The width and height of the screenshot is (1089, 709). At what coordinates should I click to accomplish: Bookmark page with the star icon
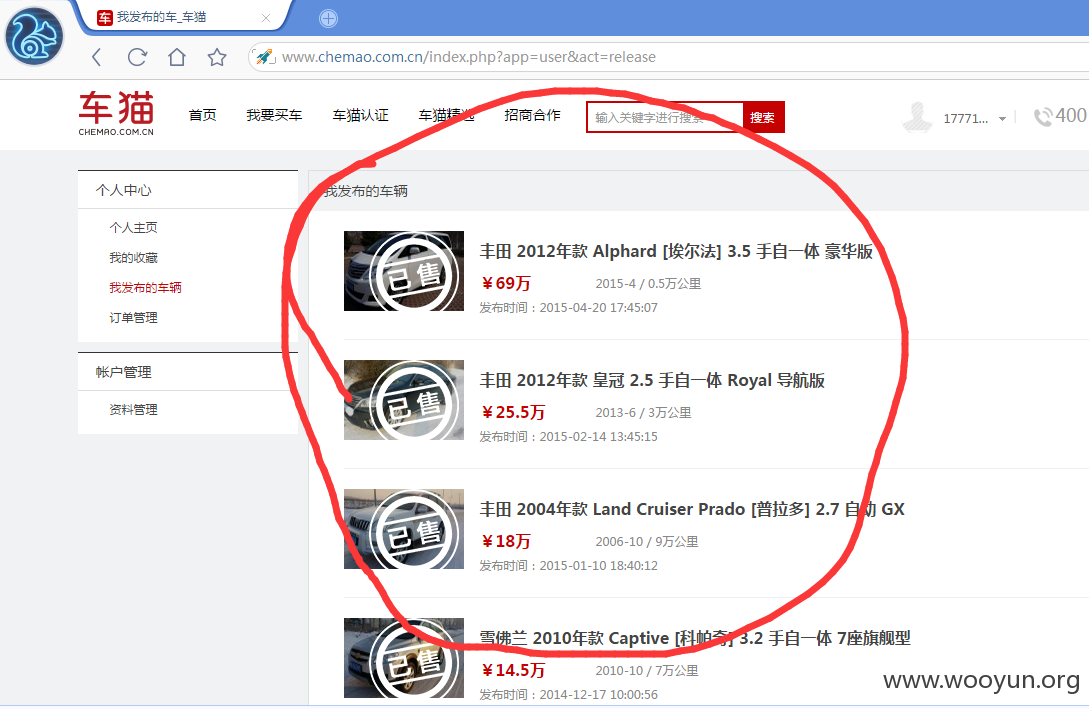[217, 57]
